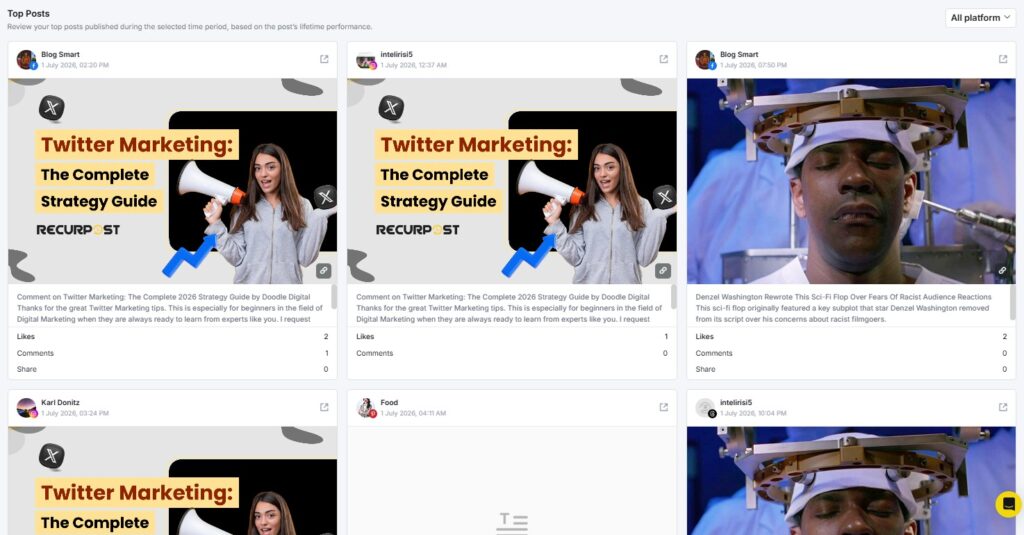Click intelirisi5 avatar on 10:04 PM post
Viewport: 1024px width, 535px height.
(705, 408)
